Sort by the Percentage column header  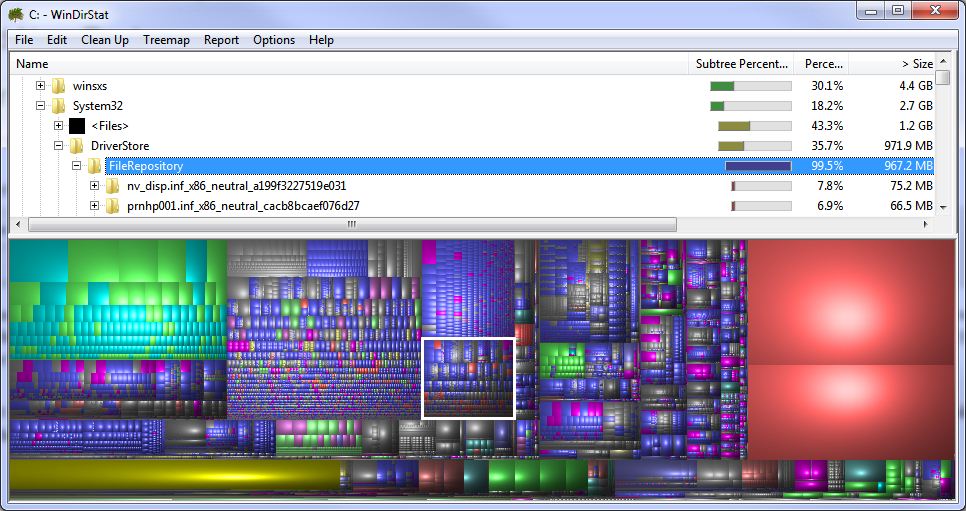pos(821,63)
